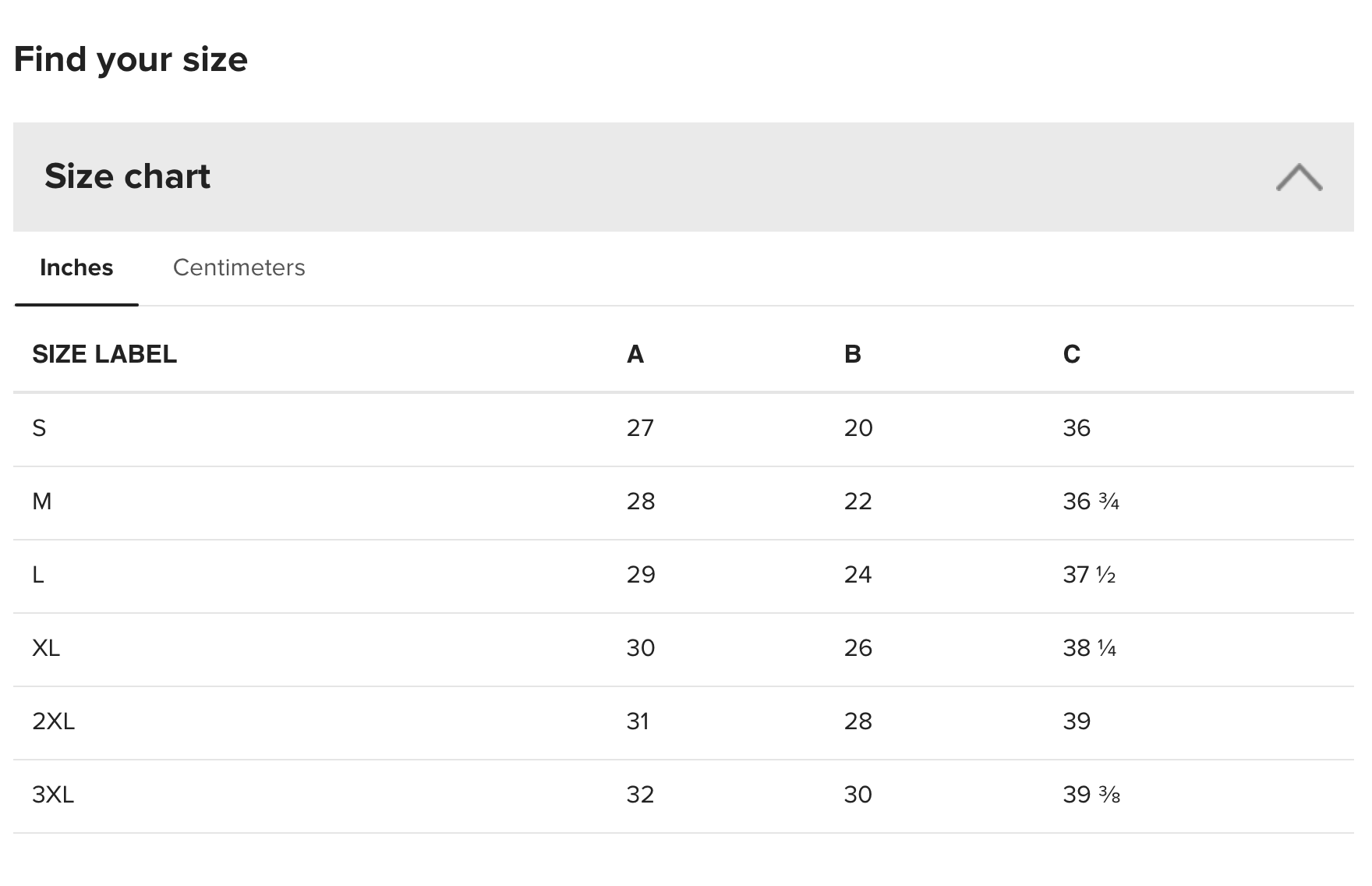Select column header A

click(x=635, y=354)
